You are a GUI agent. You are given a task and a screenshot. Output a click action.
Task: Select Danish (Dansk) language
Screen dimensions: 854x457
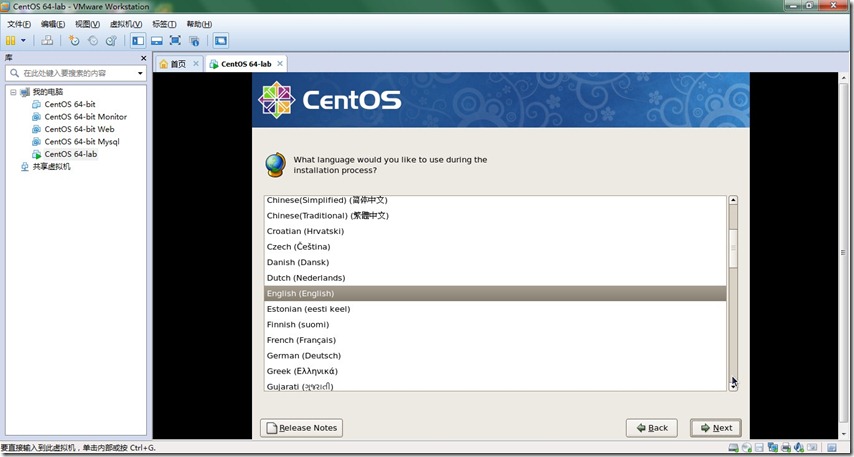click(495, 262)
